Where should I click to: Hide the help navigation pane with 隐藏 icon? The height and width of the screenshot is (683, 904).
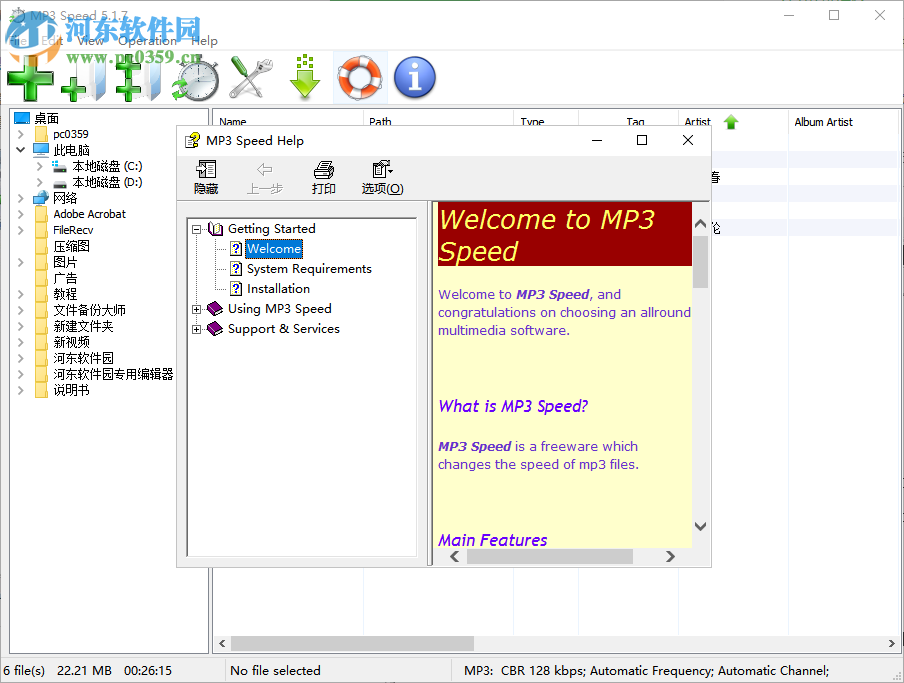coord(205,177)
